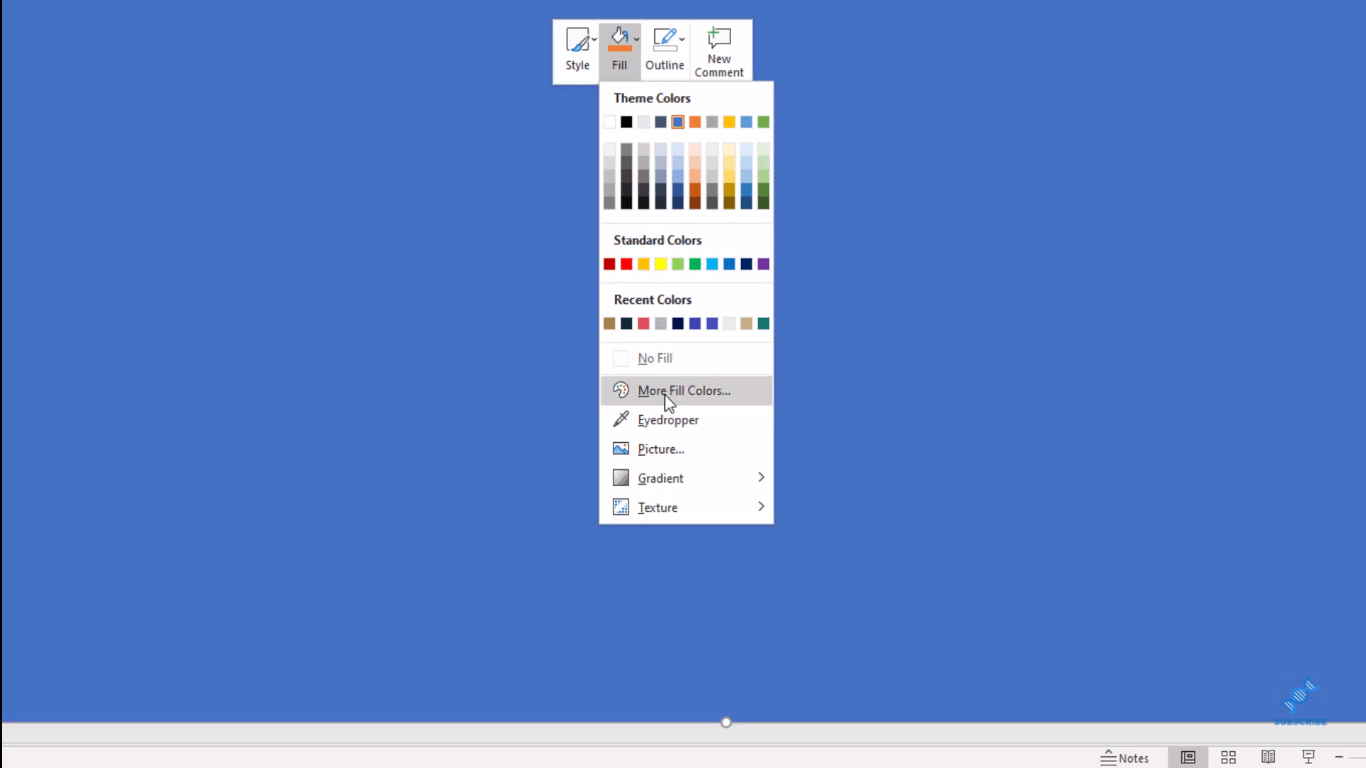Click the Outline pen button
Screen dimensions: 1366x768
pos(664,40)
